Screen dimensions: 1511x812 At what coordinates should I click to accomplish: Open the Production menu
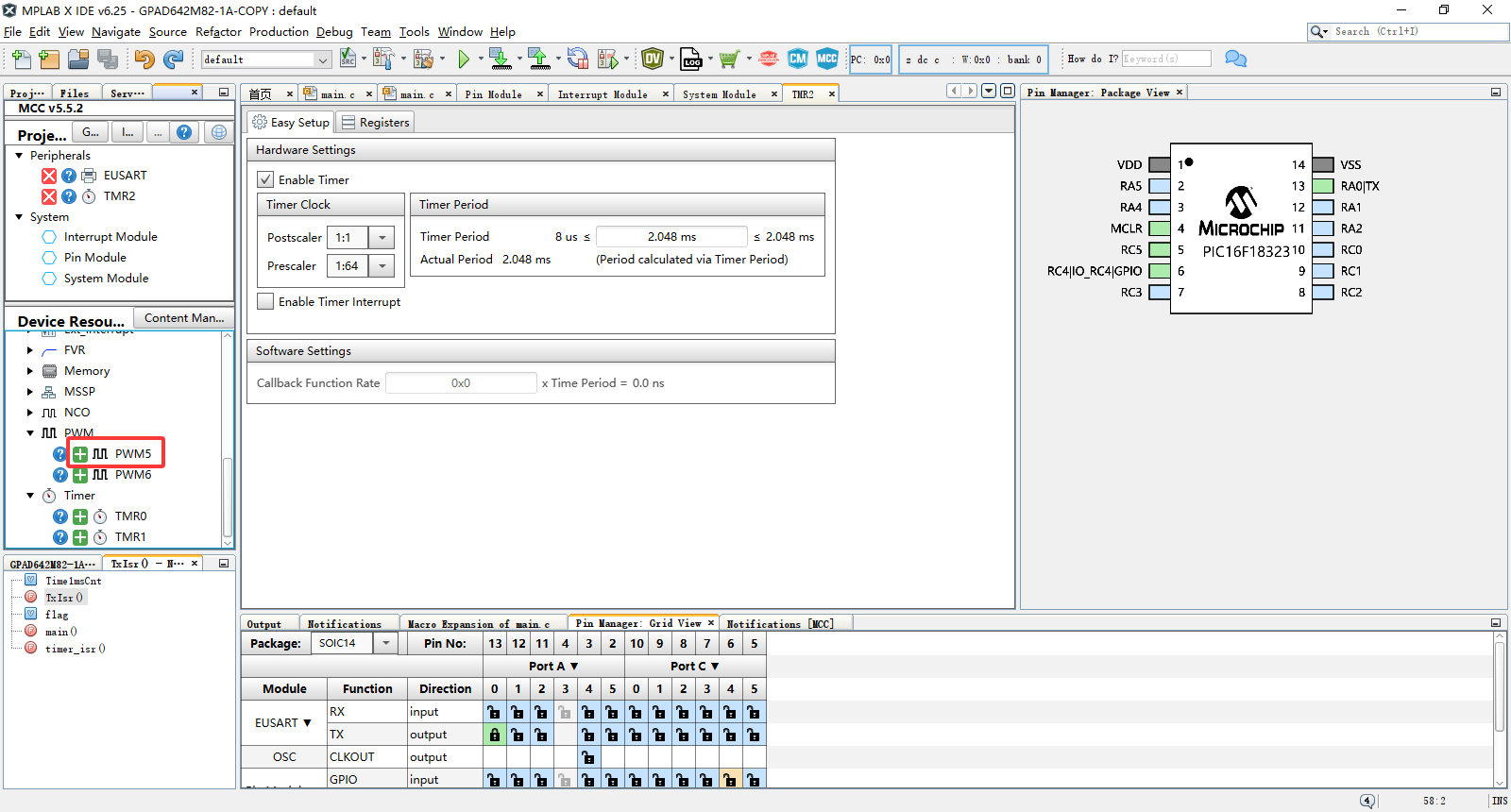coord(279,32)
